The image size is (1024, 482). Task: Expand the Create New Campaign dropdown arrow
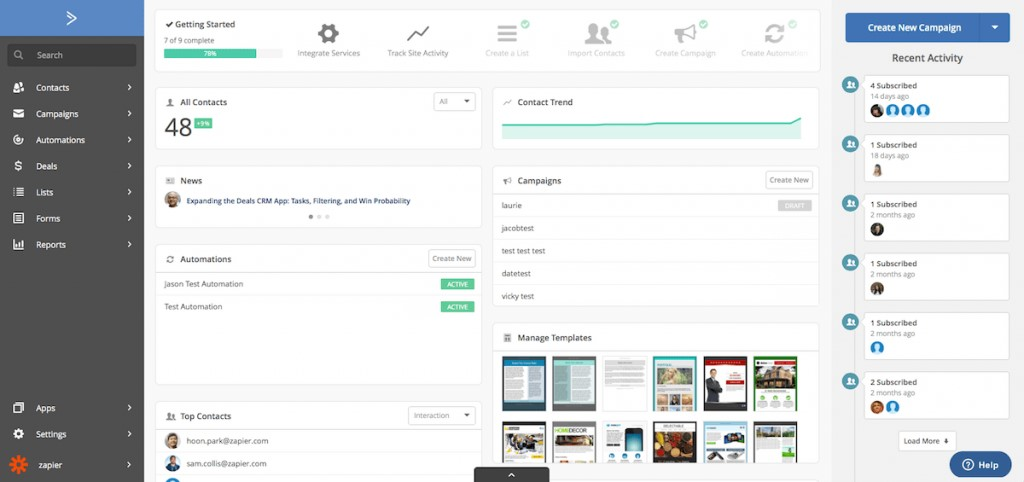coord(995,28)
